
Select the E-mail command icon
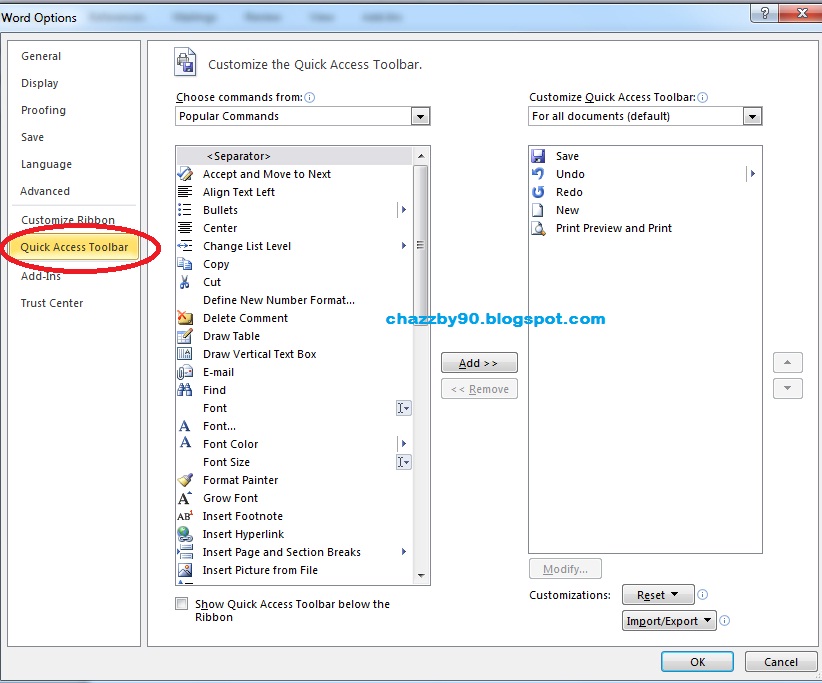(x=184, y=372)
